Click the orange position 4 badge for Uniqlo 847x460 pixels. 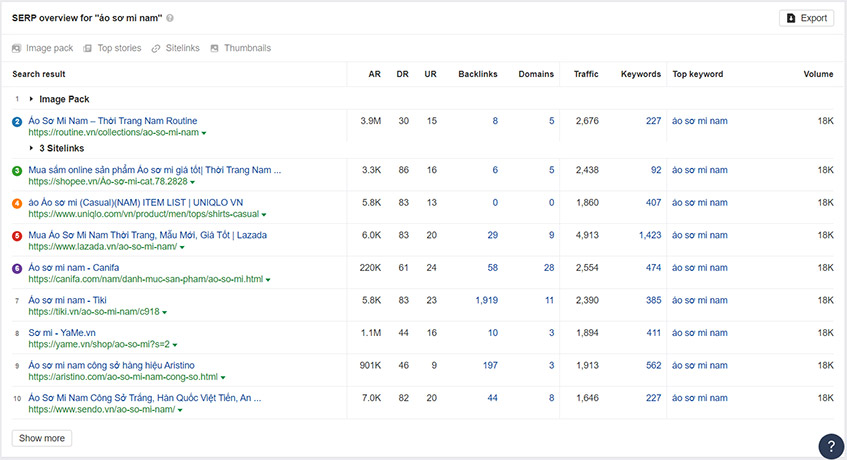click(17, 204)
